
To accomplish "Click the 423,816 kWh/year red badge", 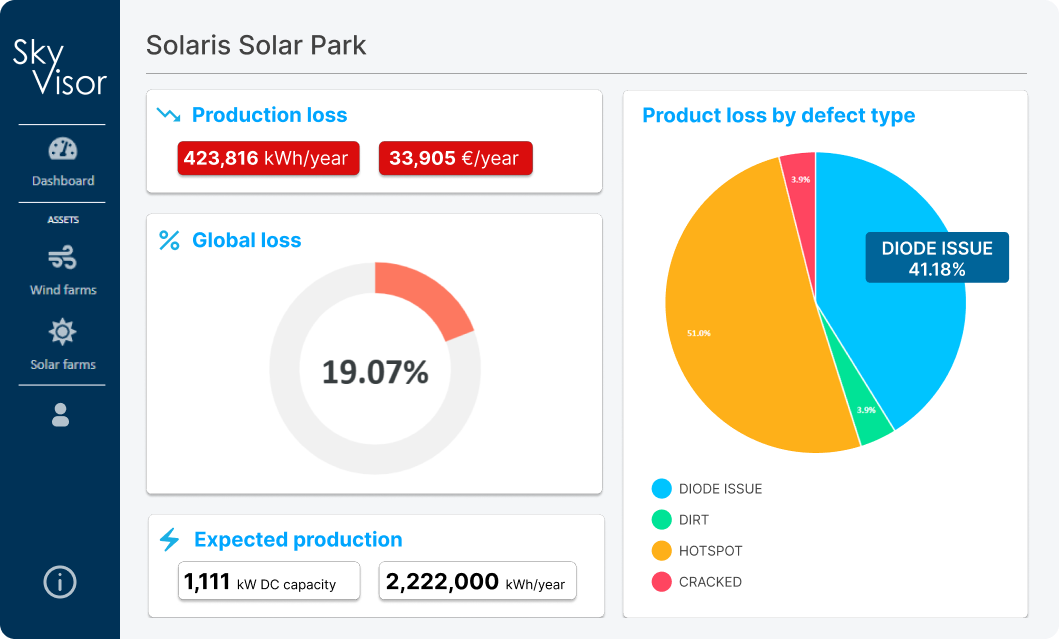I will pyautogui.click(x=268, y=158).
